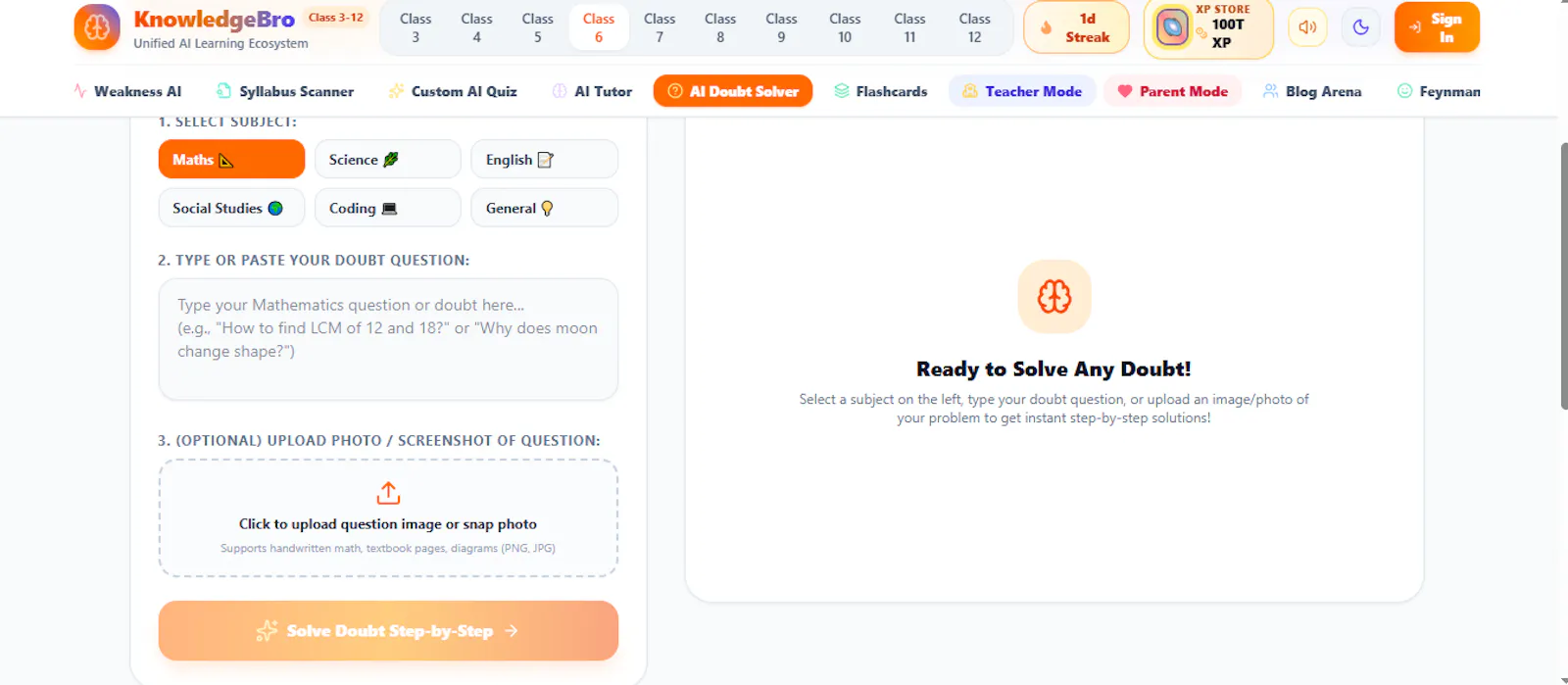Click the page vertical scrollbar

[1563, 274]
